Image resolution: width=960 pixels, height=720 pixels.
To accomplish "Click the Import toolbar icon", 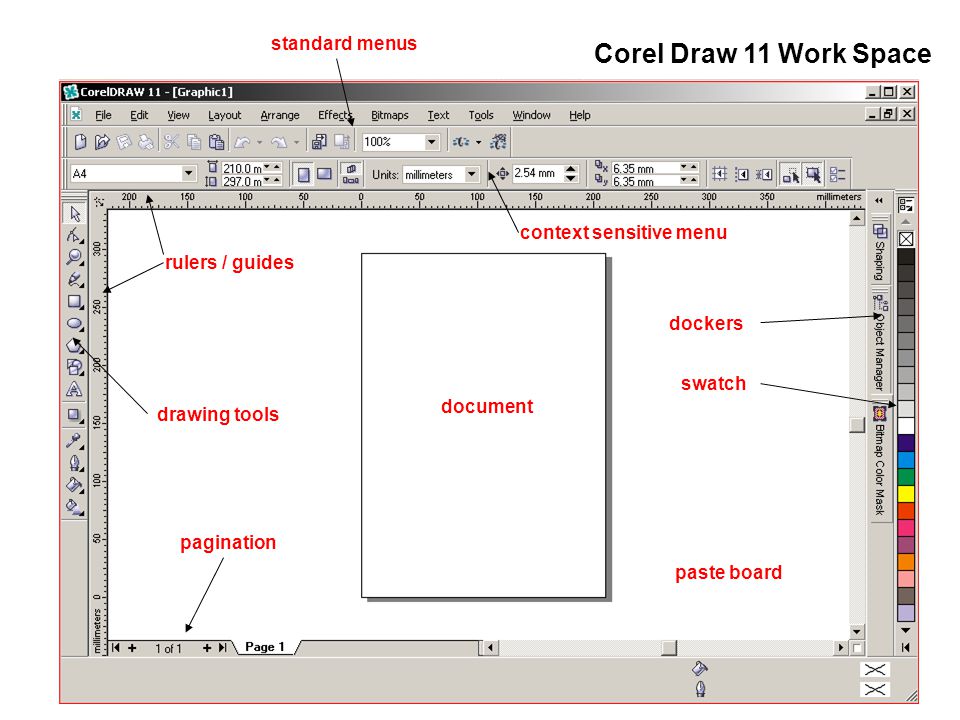I will click(319, 142).
